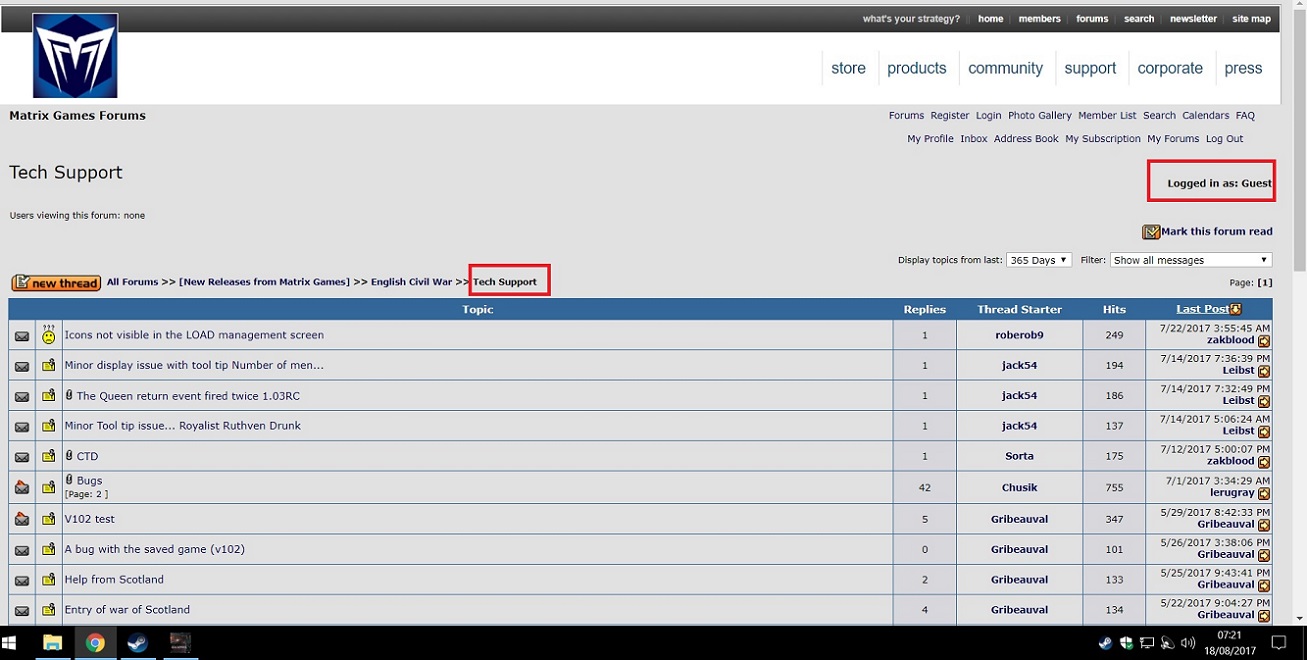
Task: Open File Explorer from the taskbar
Action: click(52, 643)
